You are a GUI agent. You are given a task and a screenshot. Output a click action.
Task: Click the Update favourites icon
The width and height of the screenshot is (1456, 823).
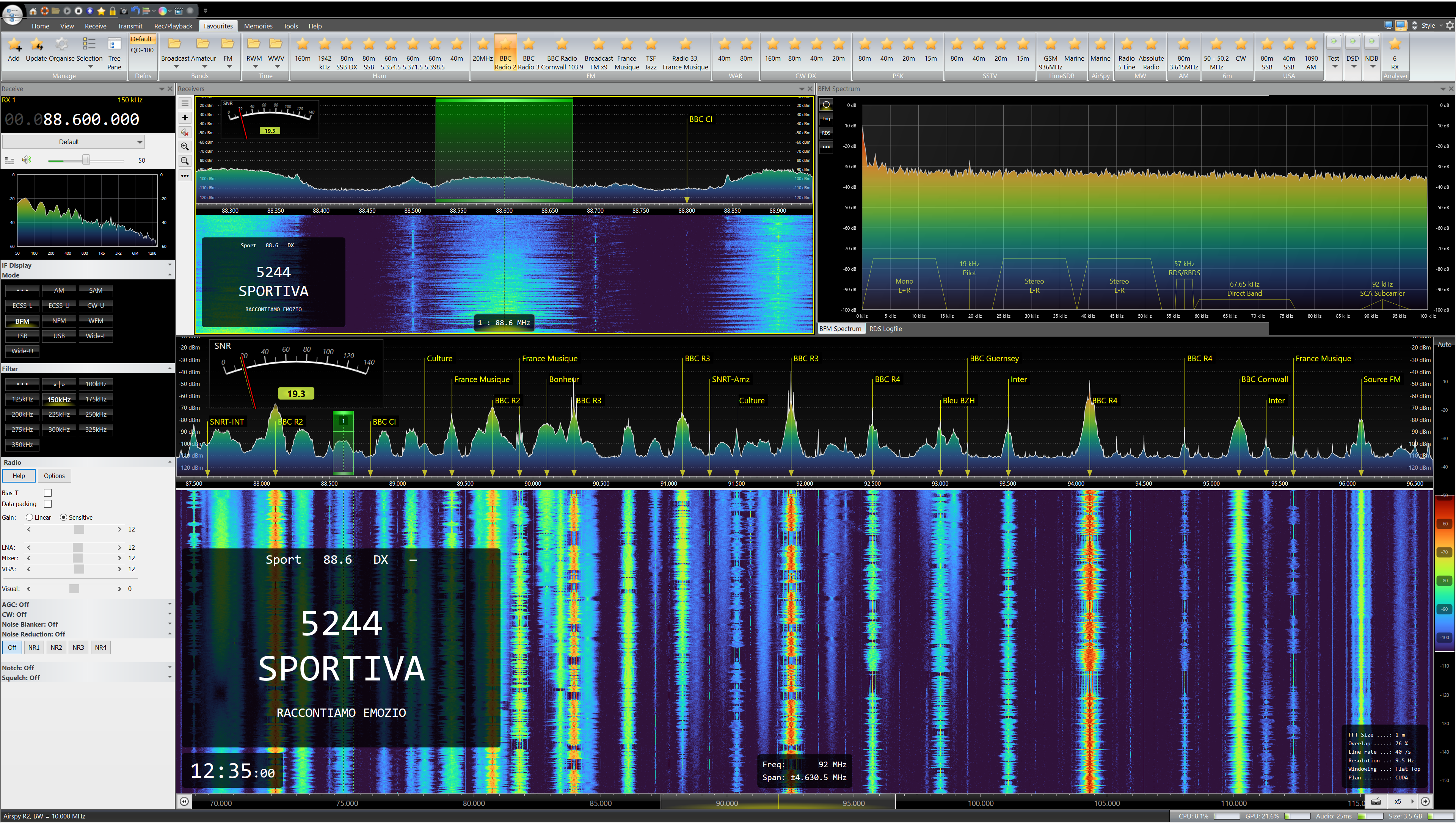click(x=37, y=45)
